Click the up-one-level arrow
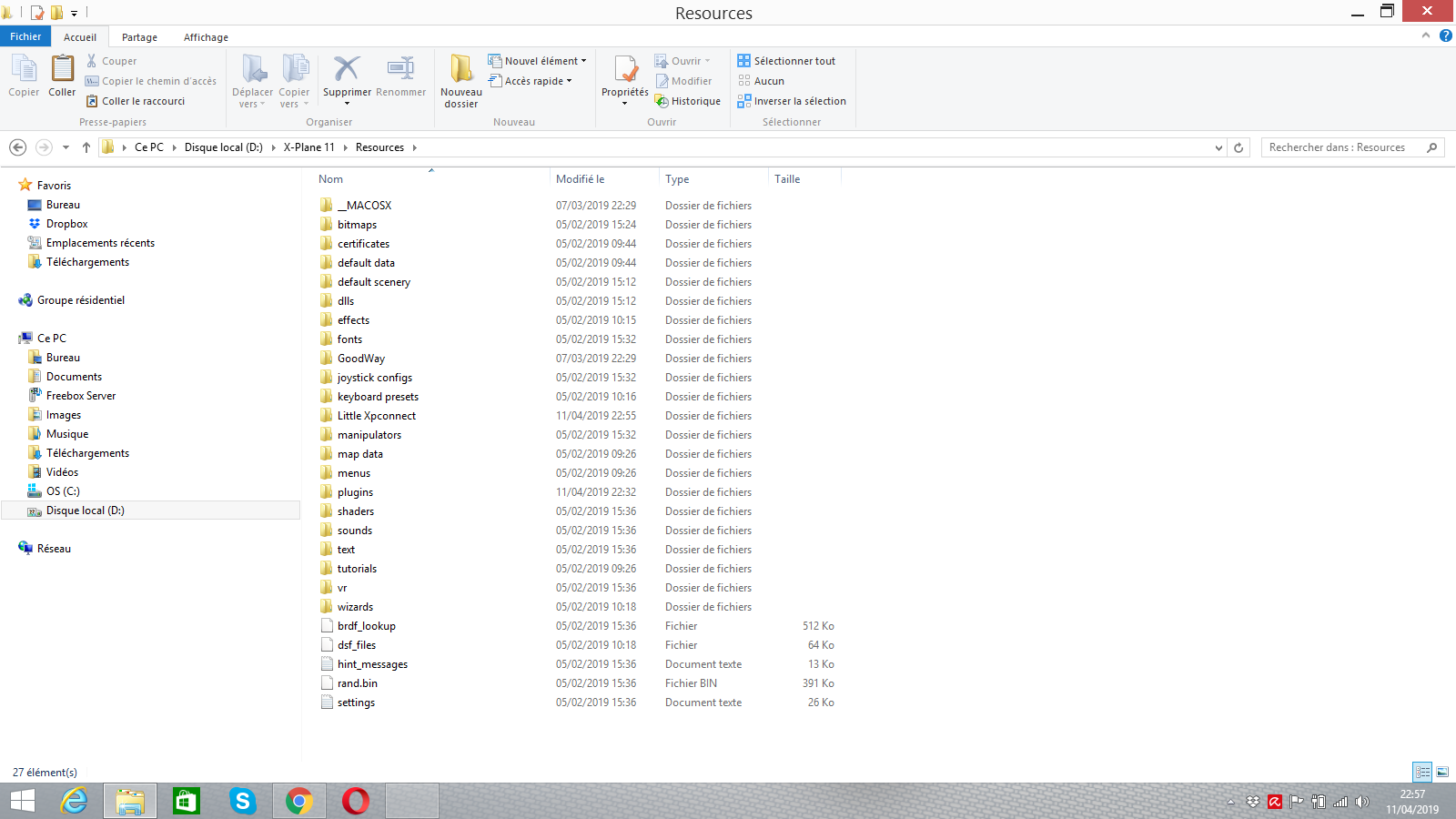 [x=86, y=147]
